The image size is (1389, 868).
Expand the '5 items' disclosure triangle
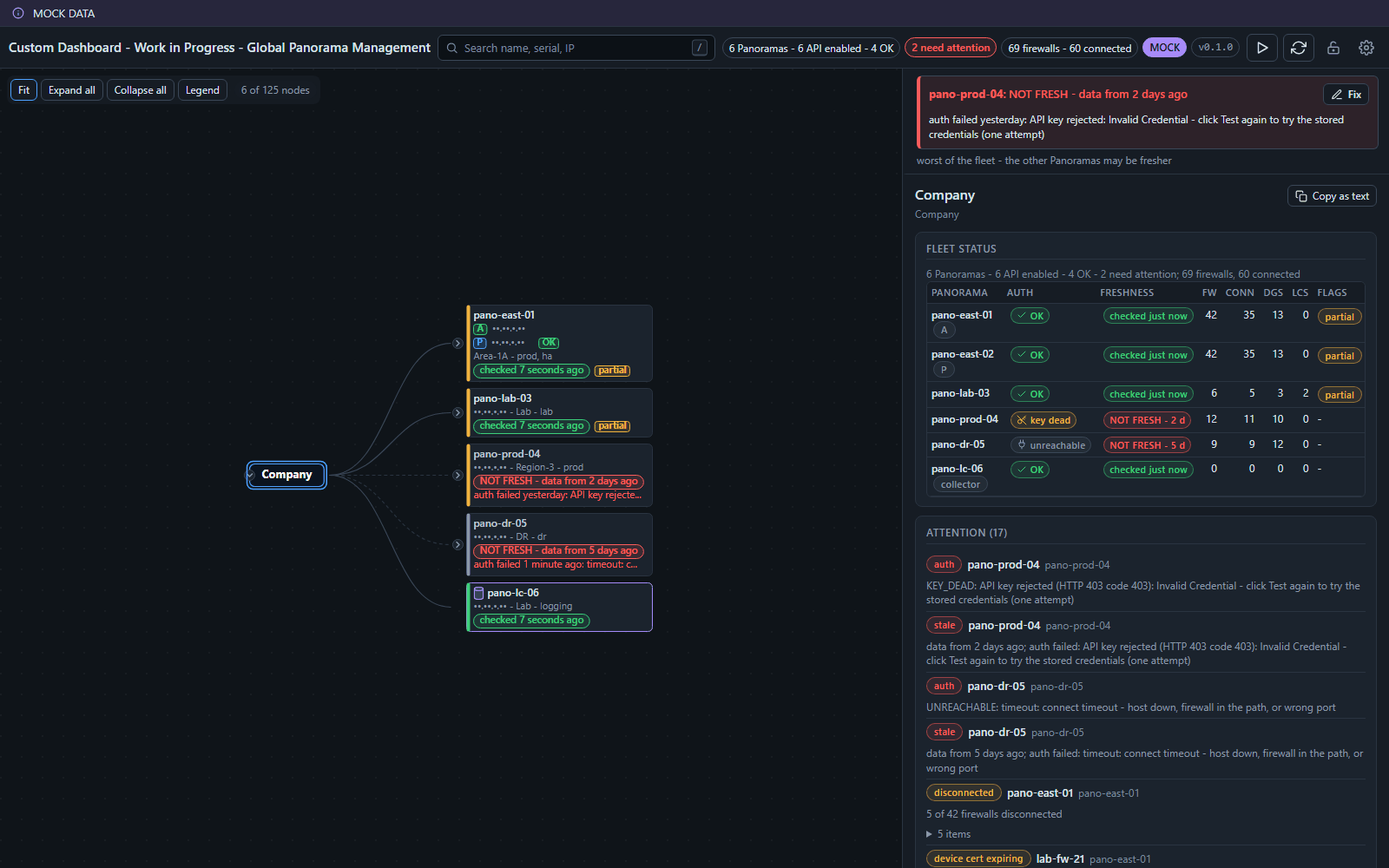click(x=929, y=834)
